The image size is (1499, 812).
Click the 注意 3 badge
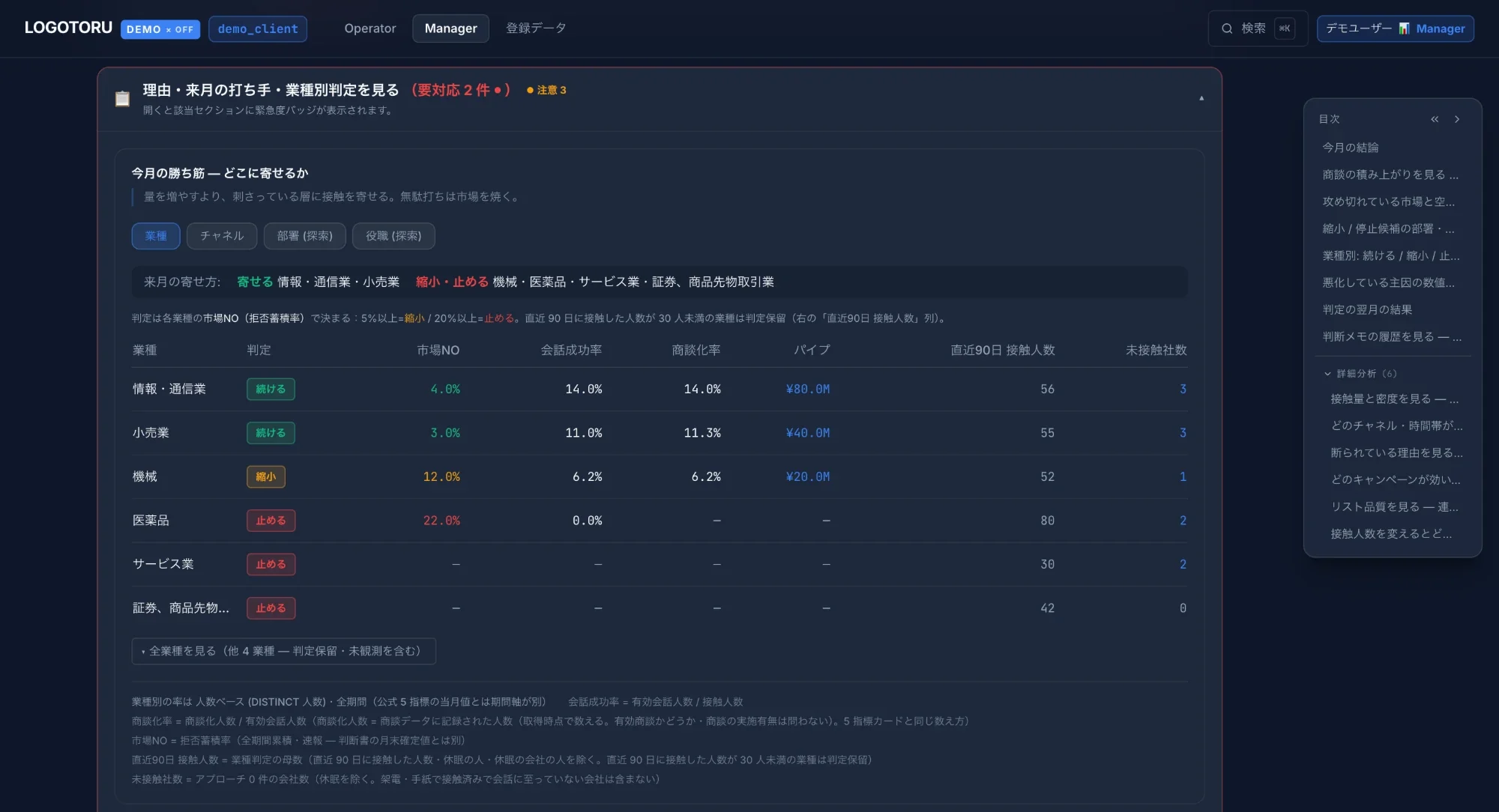coord(546,90)
